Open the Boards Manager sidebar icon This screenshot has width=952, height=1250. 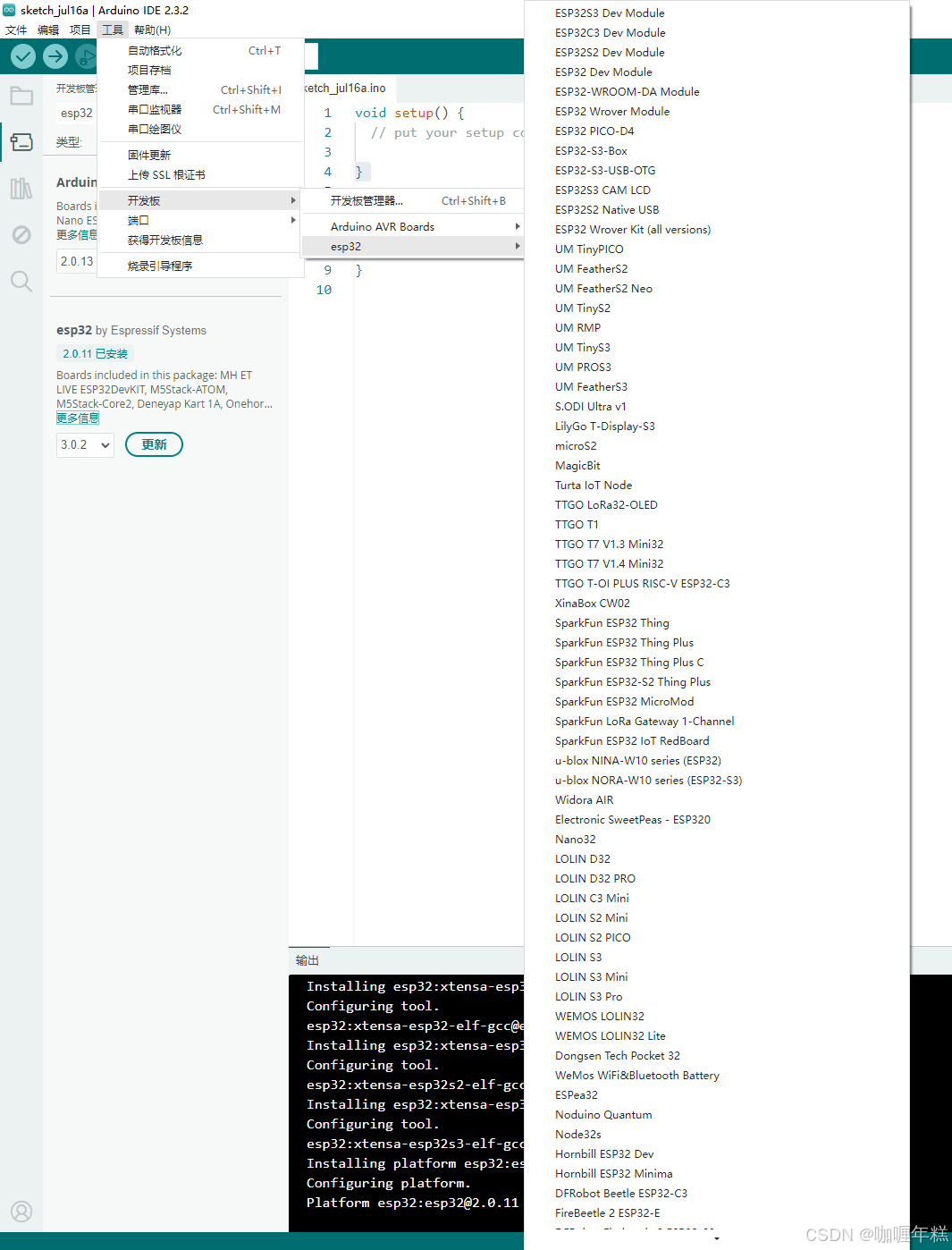[21, 142]
